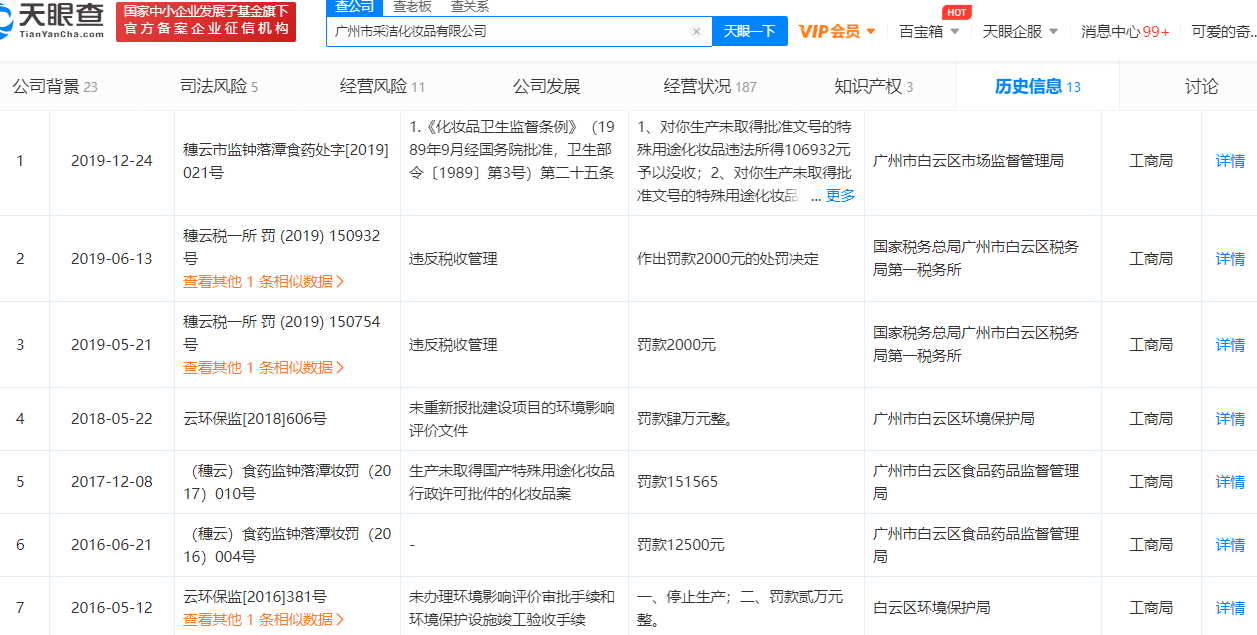The width and height of the screenshot is (1257, 635).
Task: Switch to 查关系 search tab
Action: coord(469,6)
